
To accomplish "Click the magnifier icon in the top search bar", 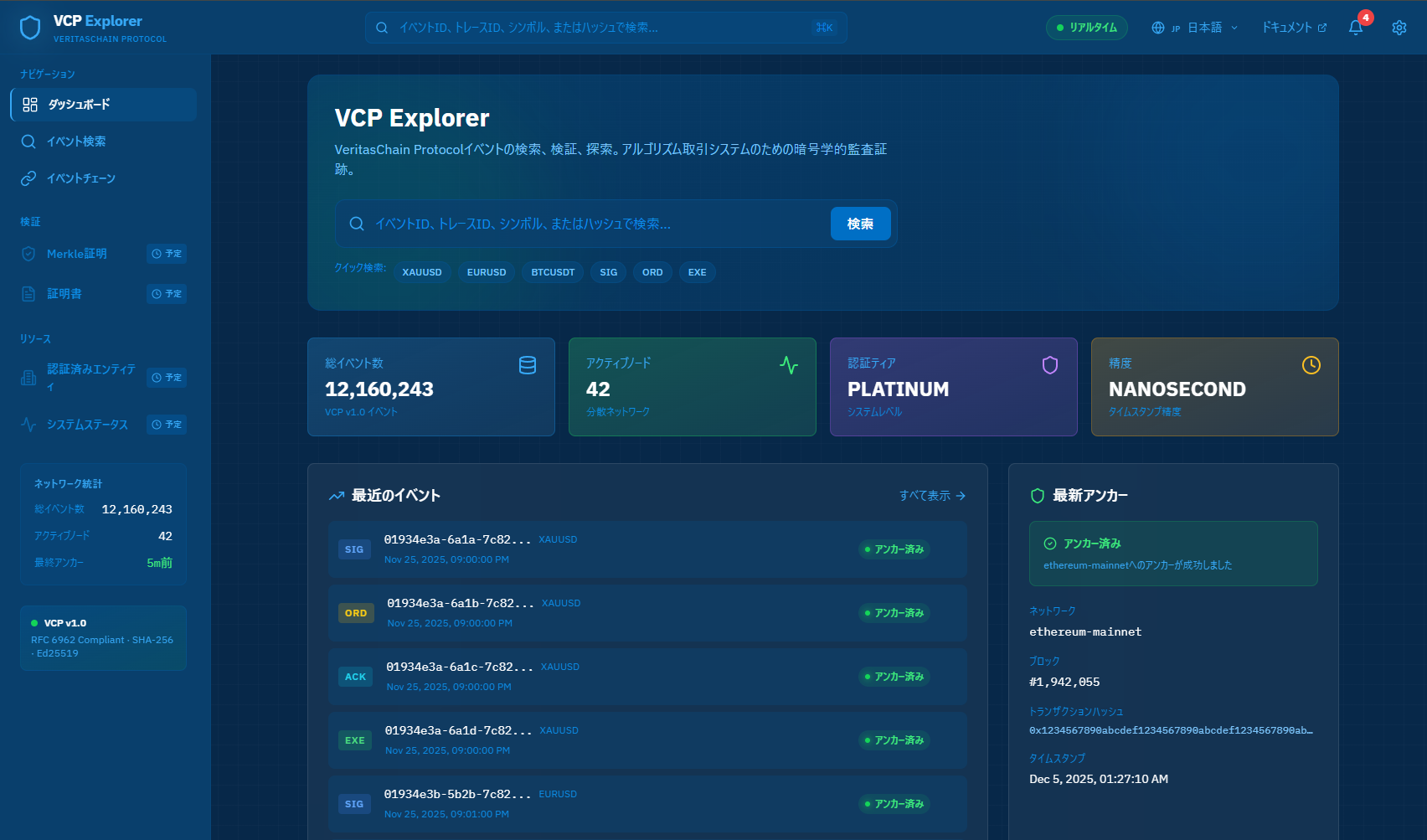I will click(x=382, y=28).
